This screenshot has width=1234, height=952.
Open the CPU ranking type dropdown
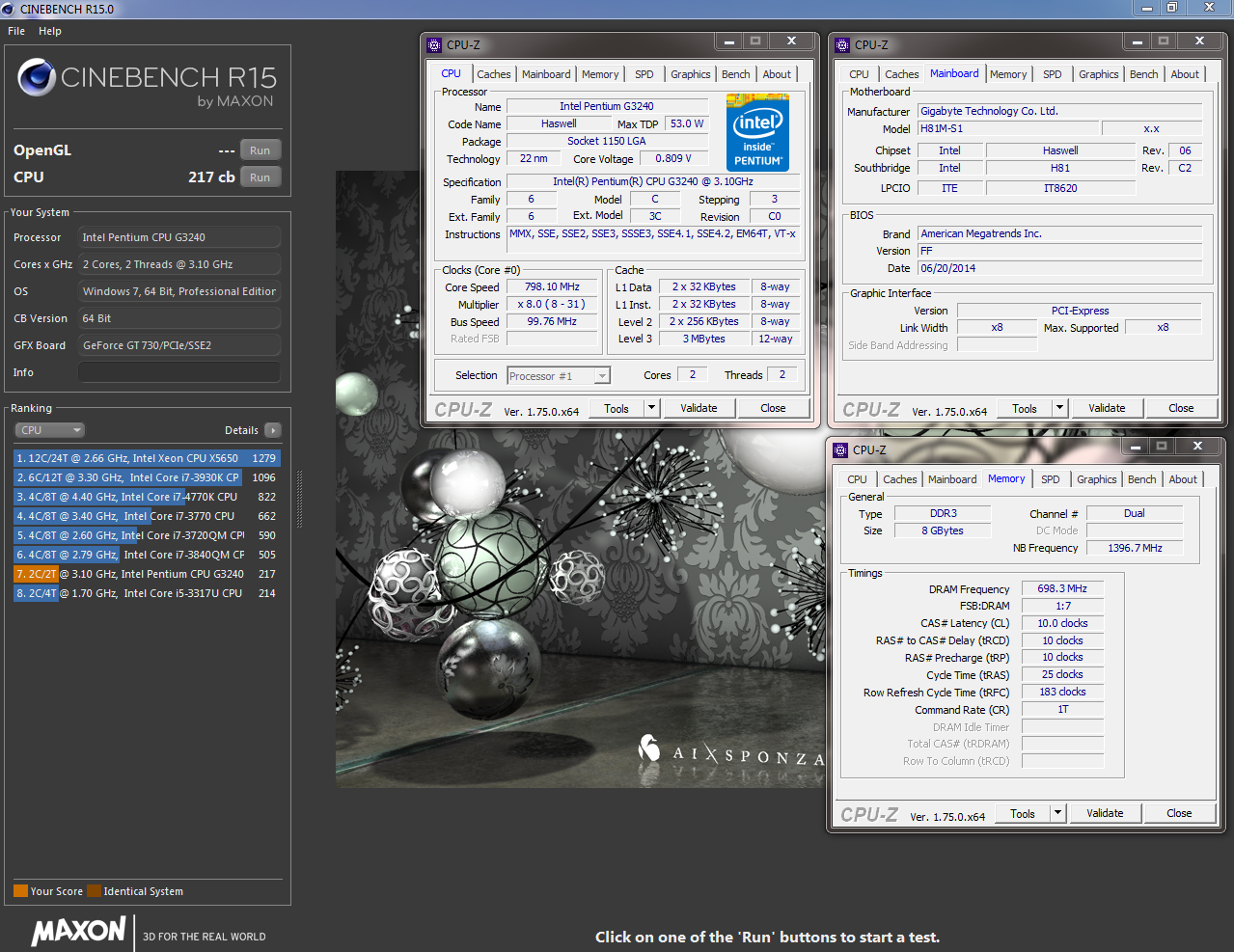coord(50,430)
